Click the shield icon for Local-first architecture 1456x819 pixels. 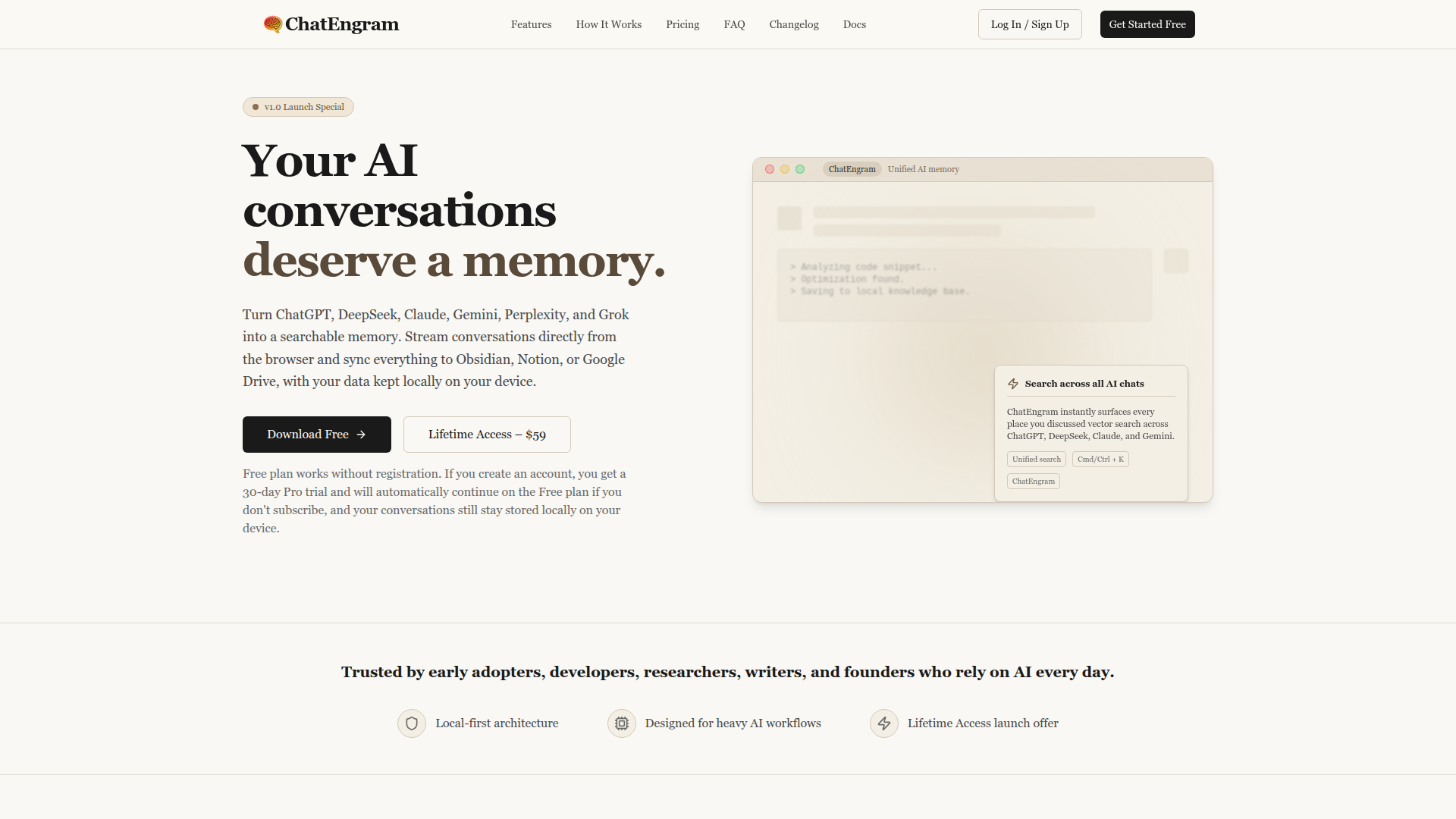(412, 723)
